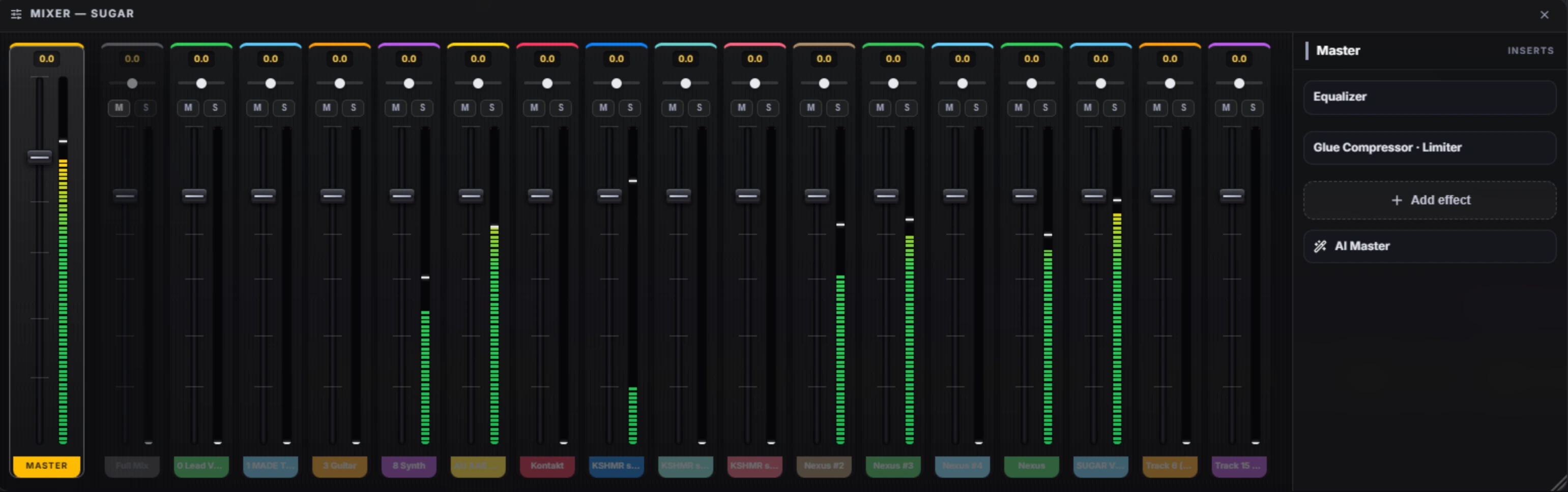
Task: Mute the Track 15 channel
Action: [x=1226, y=108]
